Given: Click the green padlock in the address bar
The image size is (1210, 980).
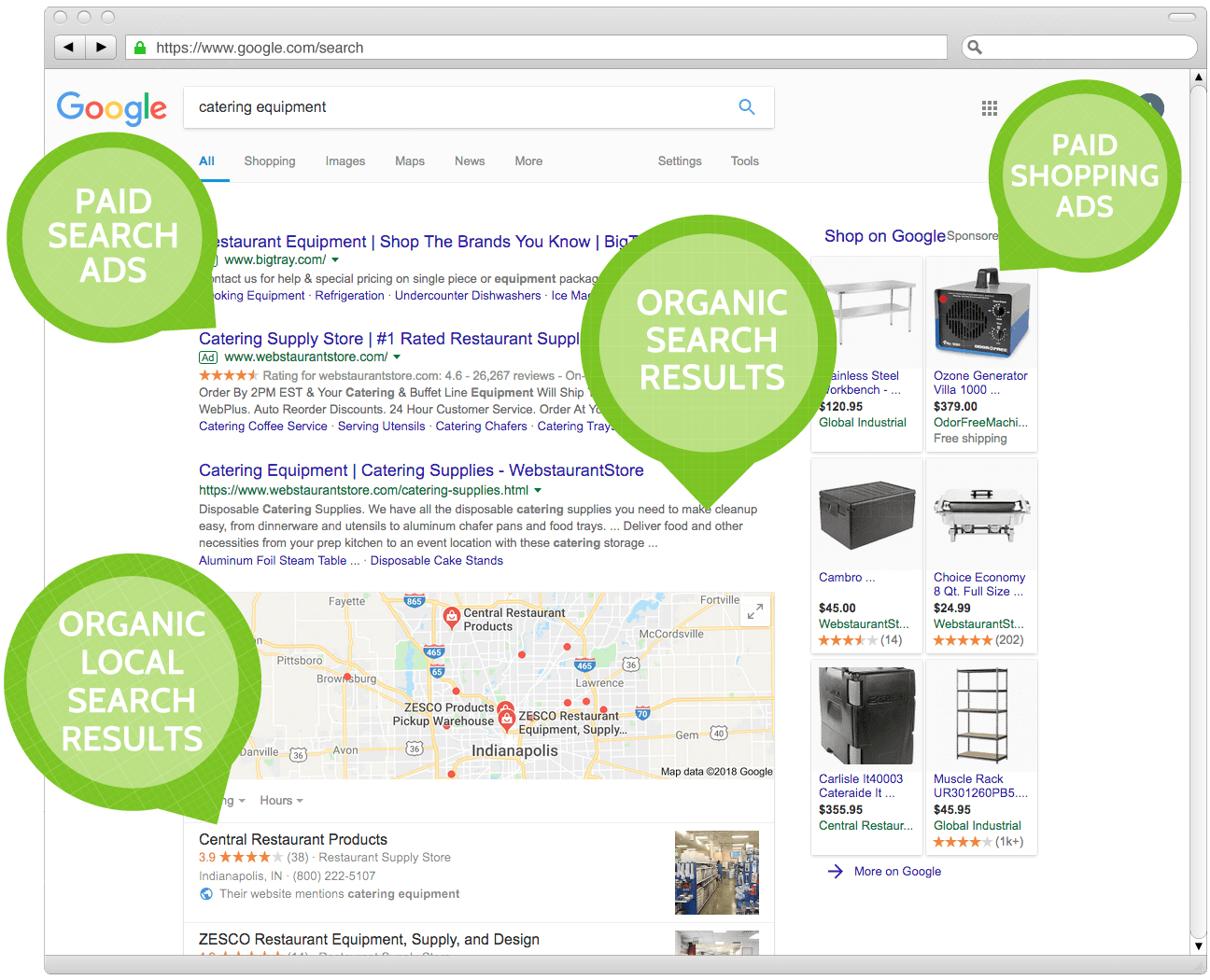Looking at the screenshot, I should pos(140,48).
